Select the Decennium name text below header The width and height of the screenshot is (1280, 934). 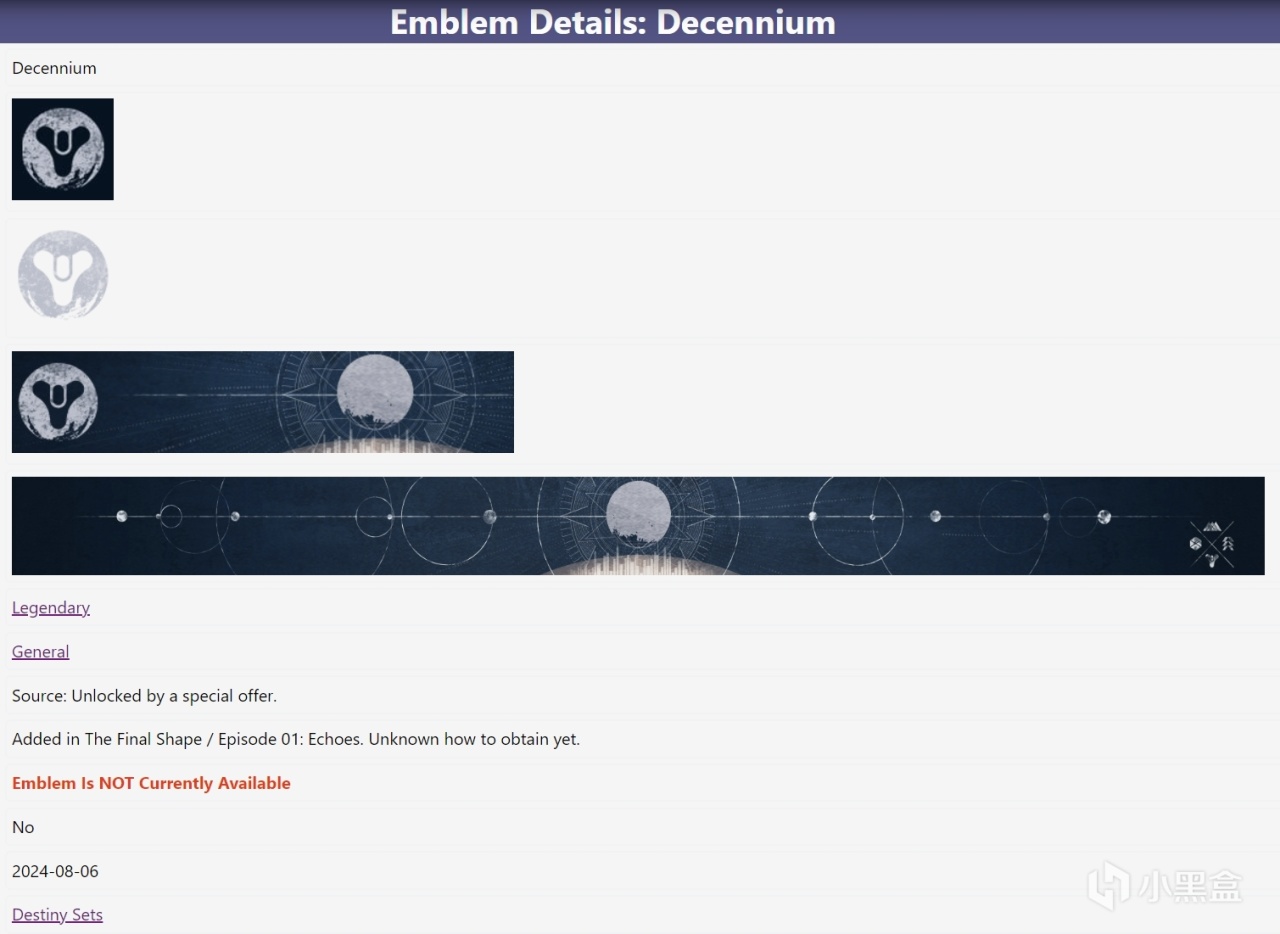(x=54, y=68)
